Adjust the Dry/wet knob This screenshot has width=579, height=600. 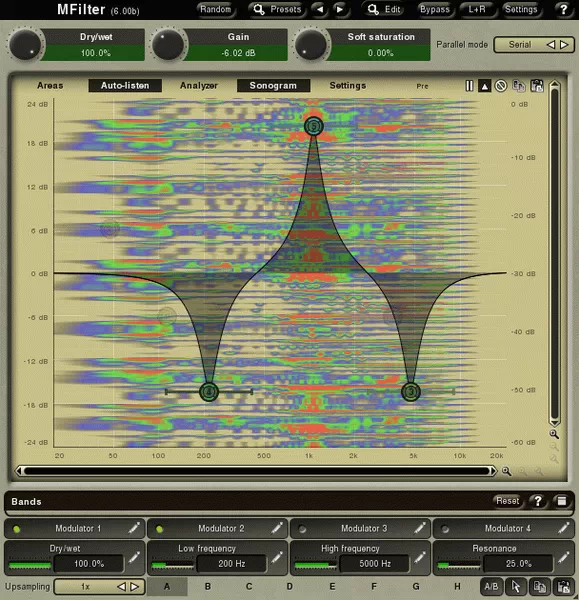[25, 45]
